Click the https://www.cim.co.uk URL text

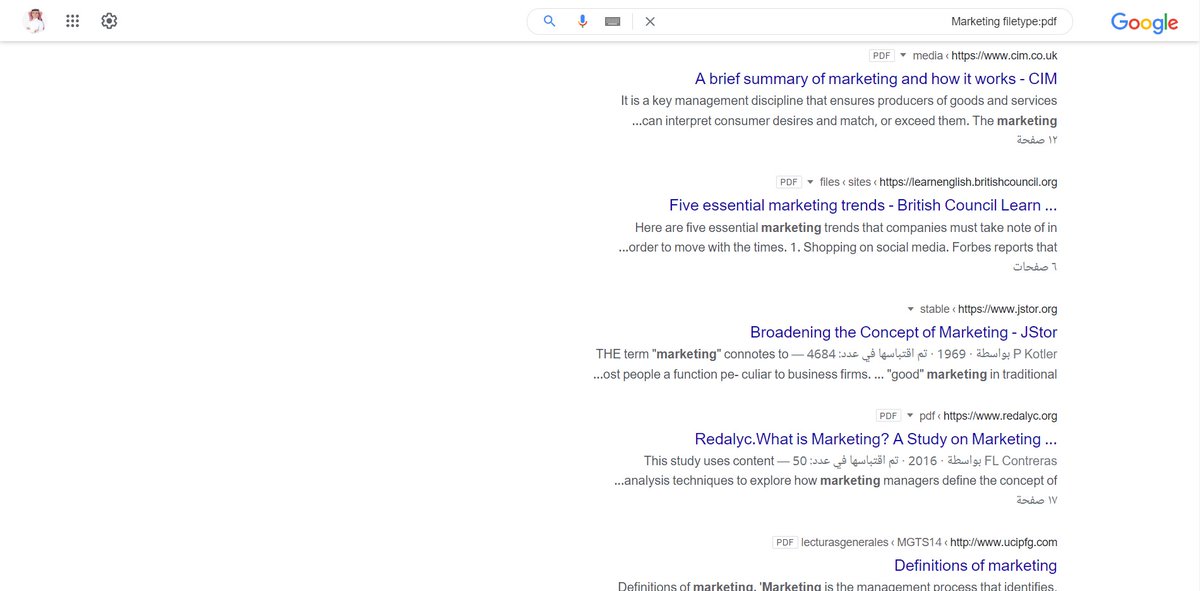[x=1004, y=56]
